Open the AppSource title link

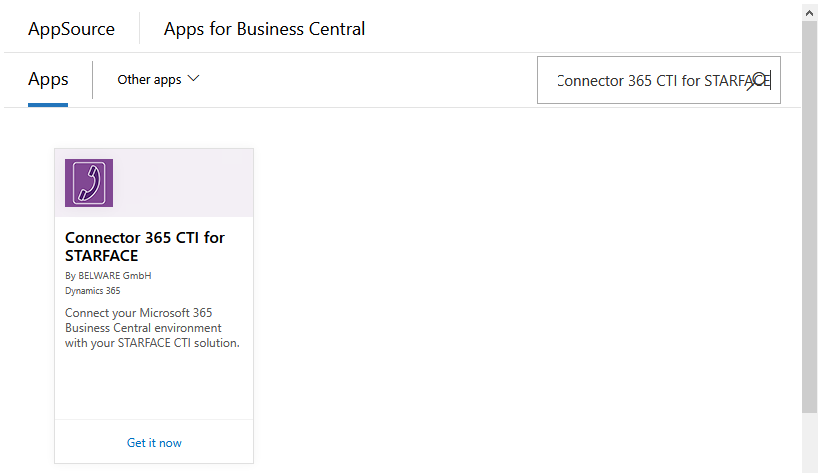(72, 29)
